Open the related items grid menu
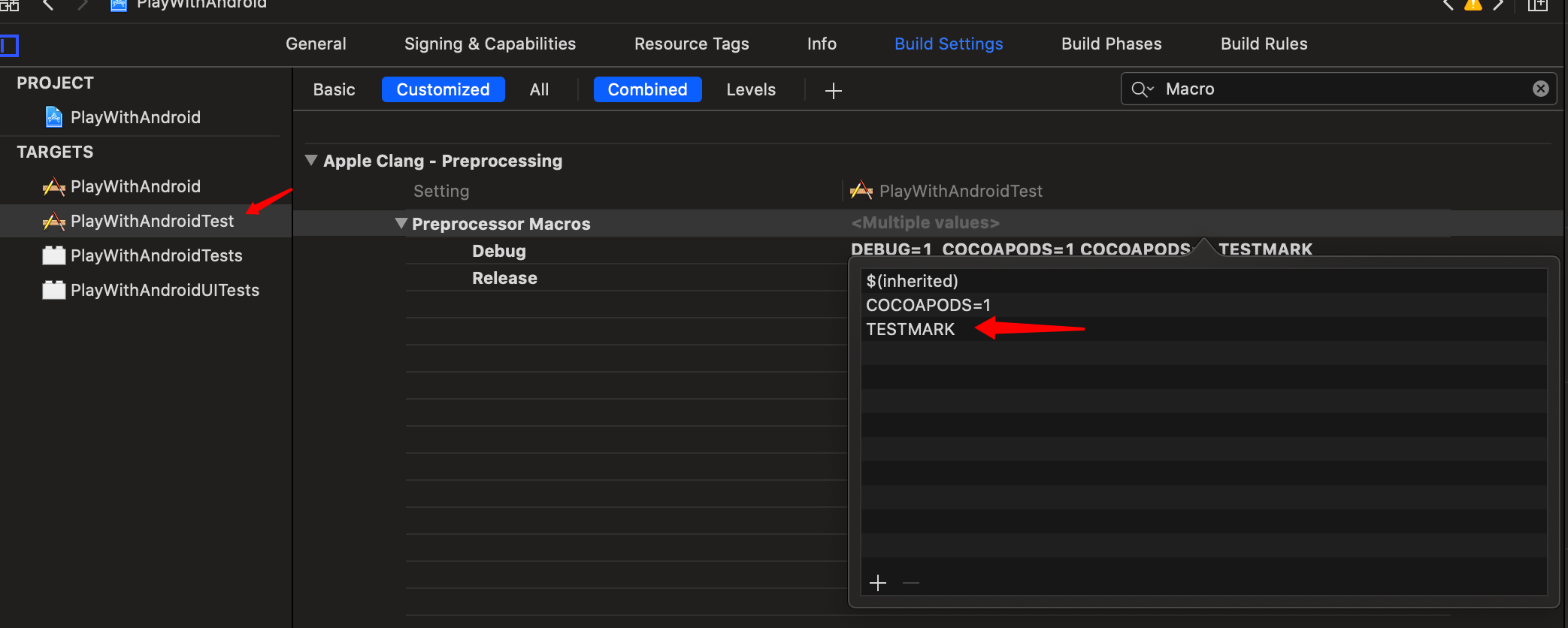Viewport: 1568px width, 628px height. [9, 5]
